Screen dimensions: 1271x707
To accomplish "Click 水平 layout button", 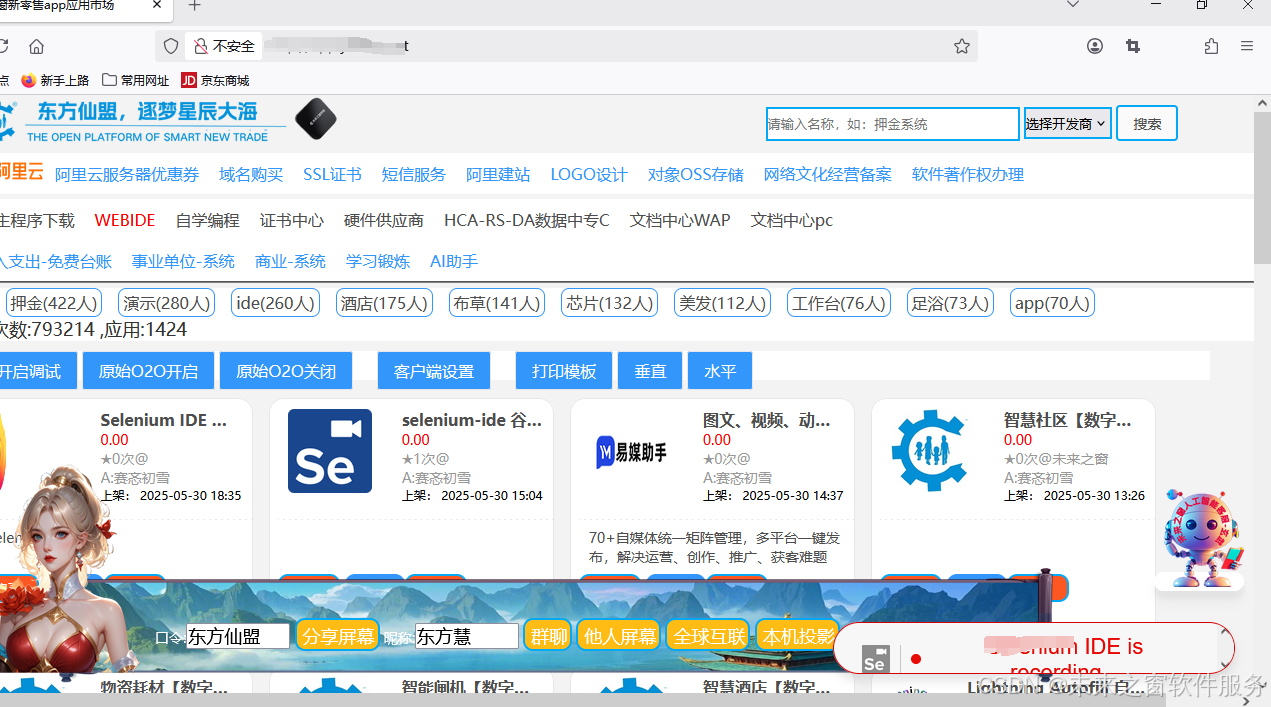I will (720, 371).
